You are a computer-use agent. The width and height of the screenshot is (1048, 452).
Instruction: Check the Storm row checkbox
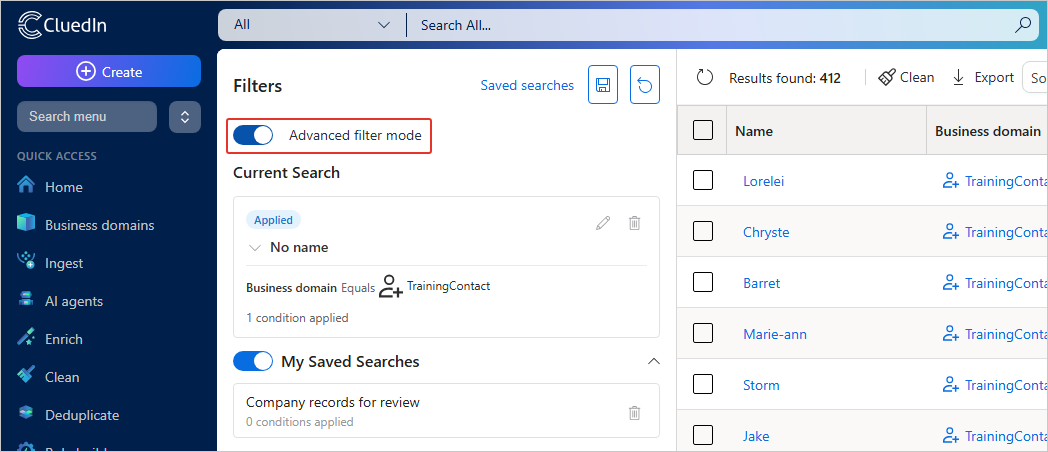point(702,384)
